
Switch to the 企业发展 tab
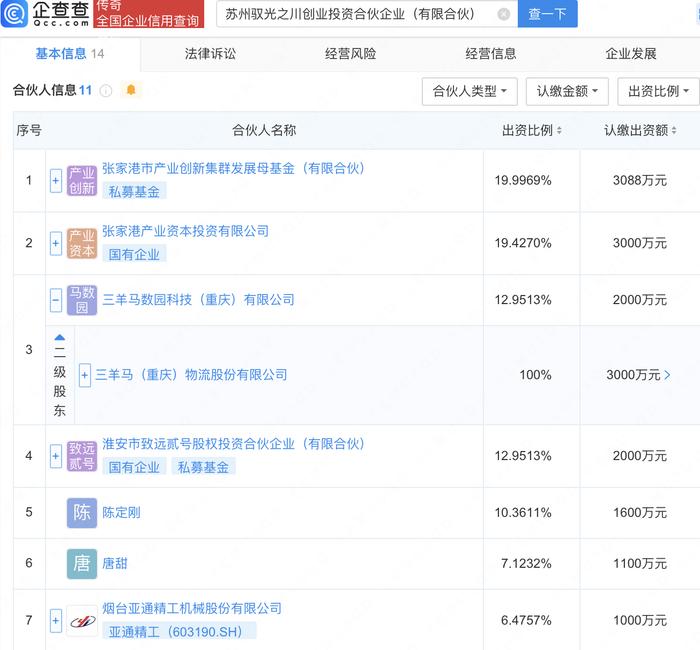[631, 54]
